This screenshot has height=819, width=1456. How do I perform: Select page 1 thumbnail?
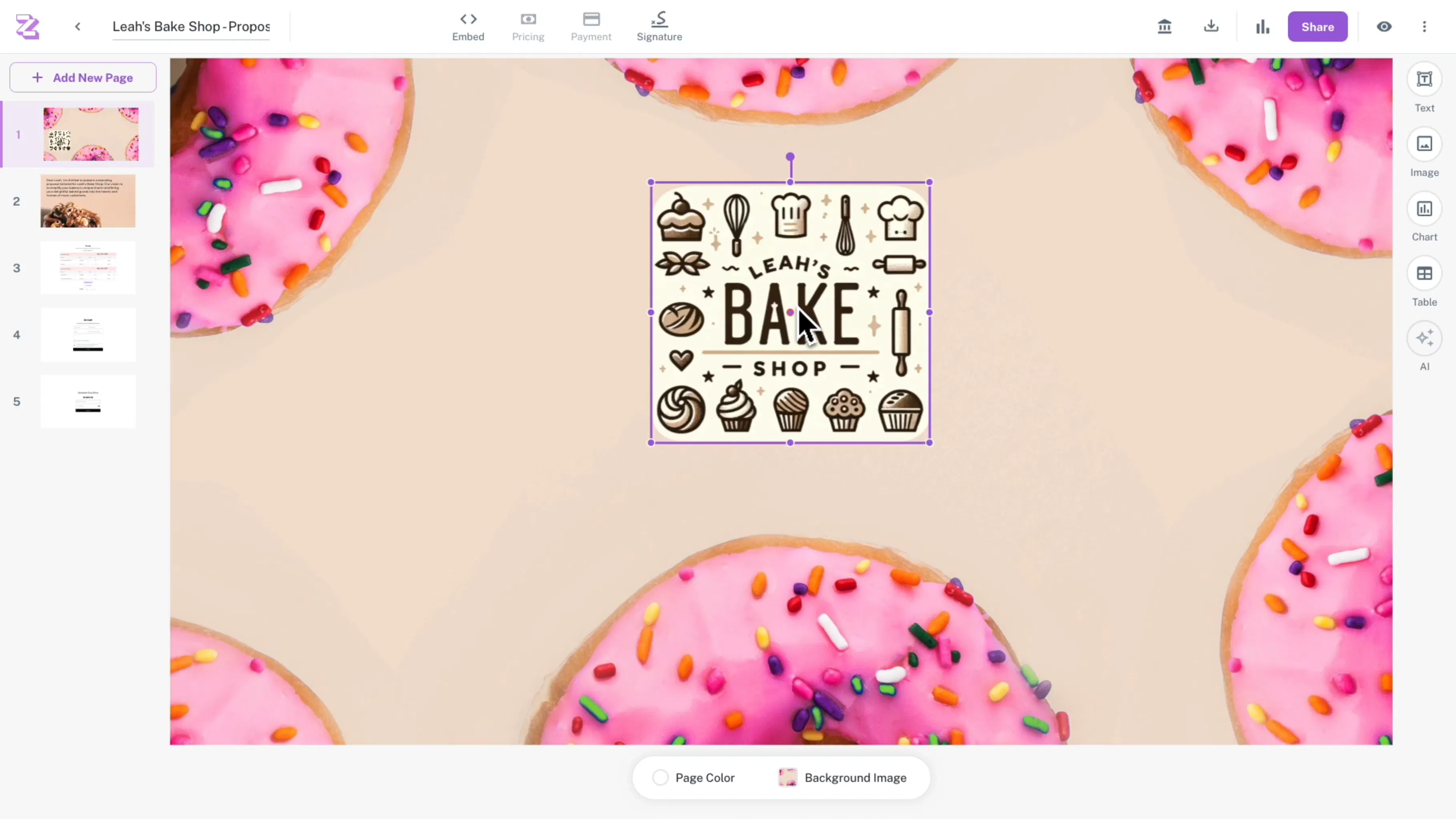coord(91,134)
